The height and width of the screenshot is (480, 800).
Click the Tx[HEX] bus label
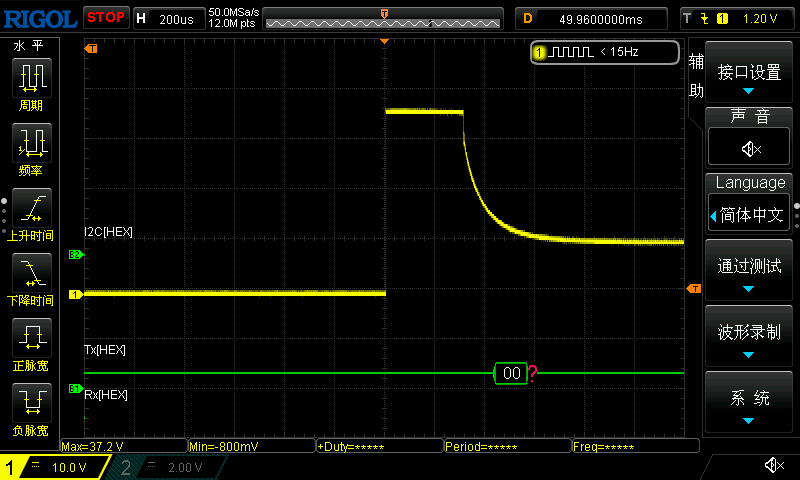[x=105, y=349]
